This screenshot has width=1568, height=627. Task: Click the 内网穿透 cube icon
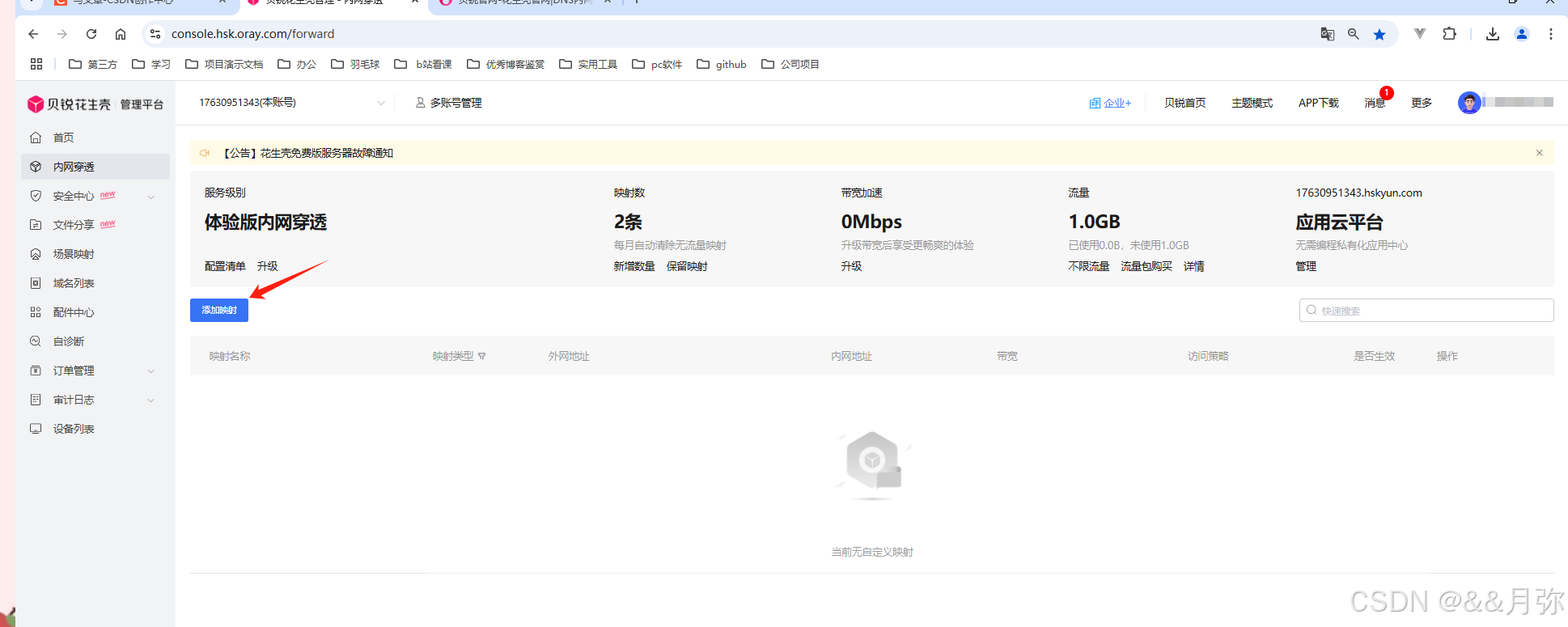click(36, 167)
